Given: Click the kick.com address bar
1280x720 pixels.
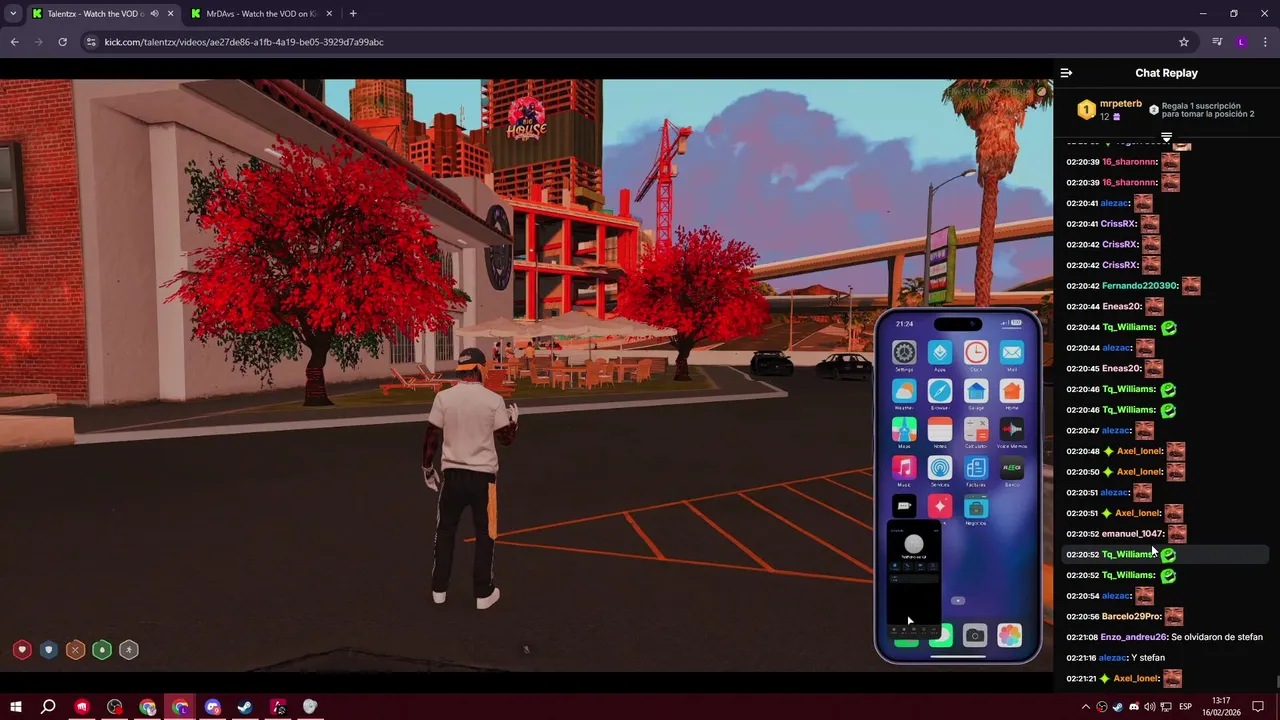Looking at the screenshot, I should (640, 42).
